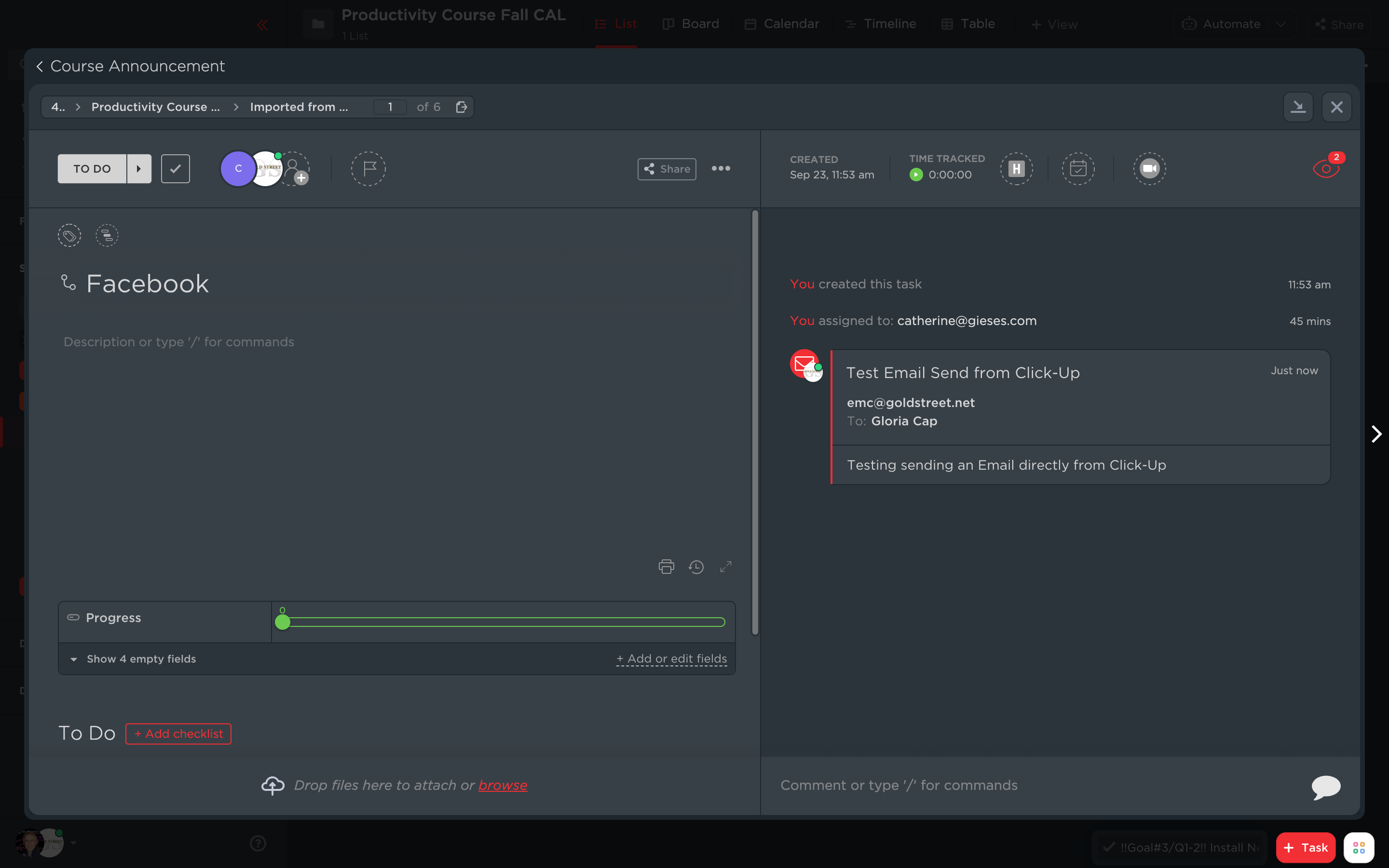This screenshot has height=868, width=1389.
Task: Start the time tracking play button
Action: pos(916,175)
